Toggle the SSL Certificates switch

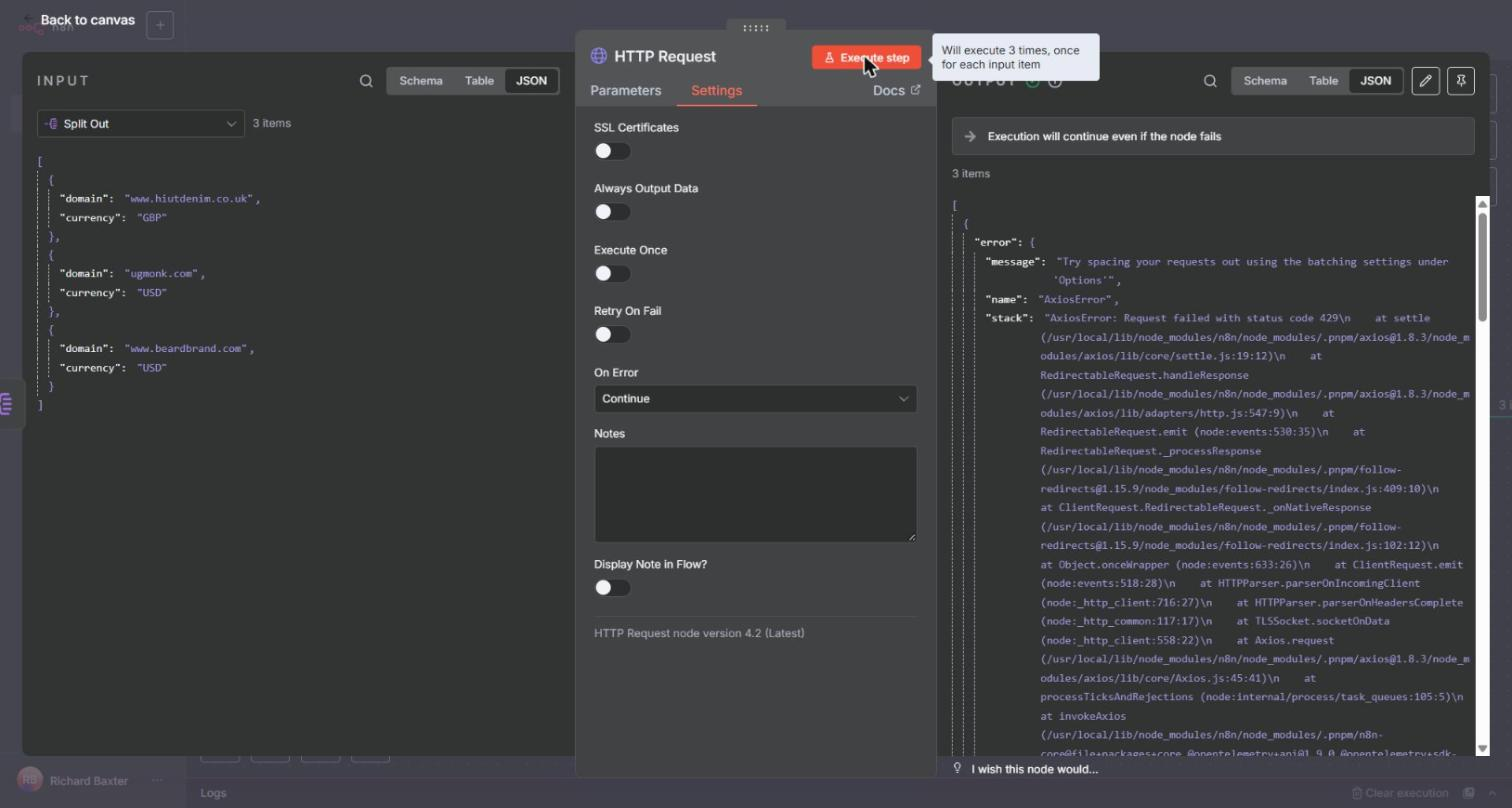click(x=612, y=151)
